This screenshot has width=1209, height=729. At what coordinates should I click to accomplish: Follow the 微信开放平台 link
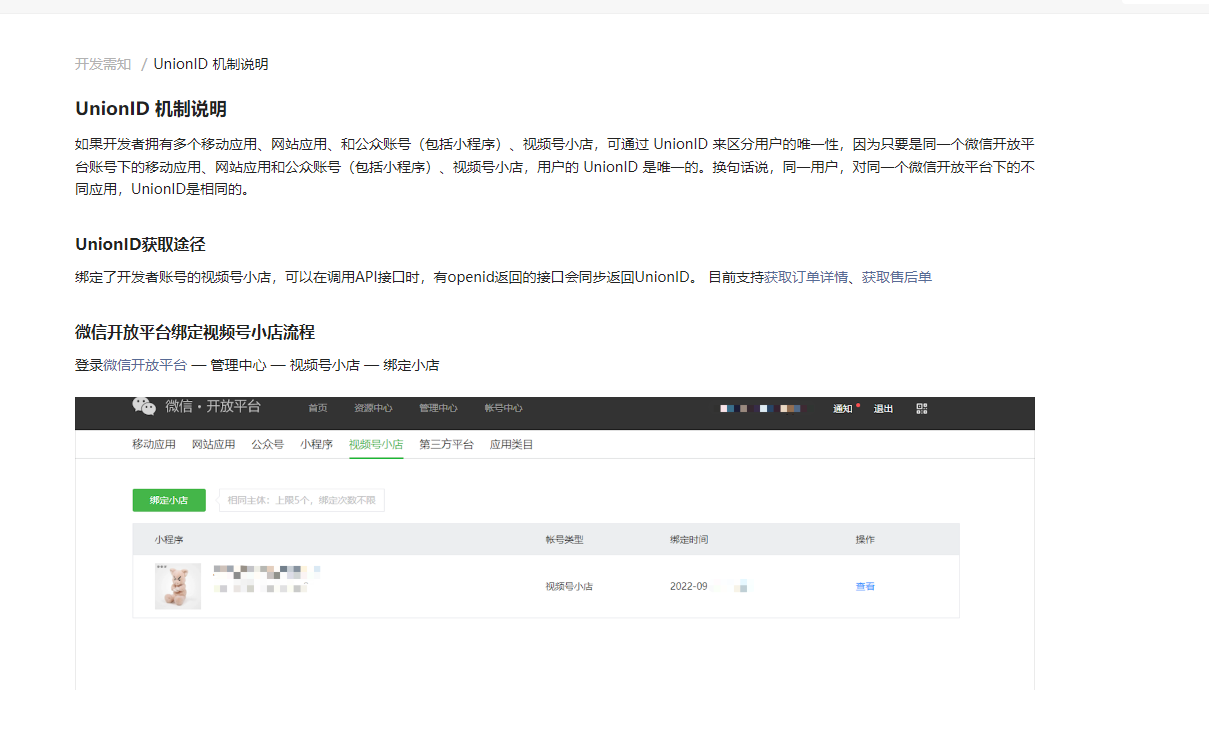(145, 365)
